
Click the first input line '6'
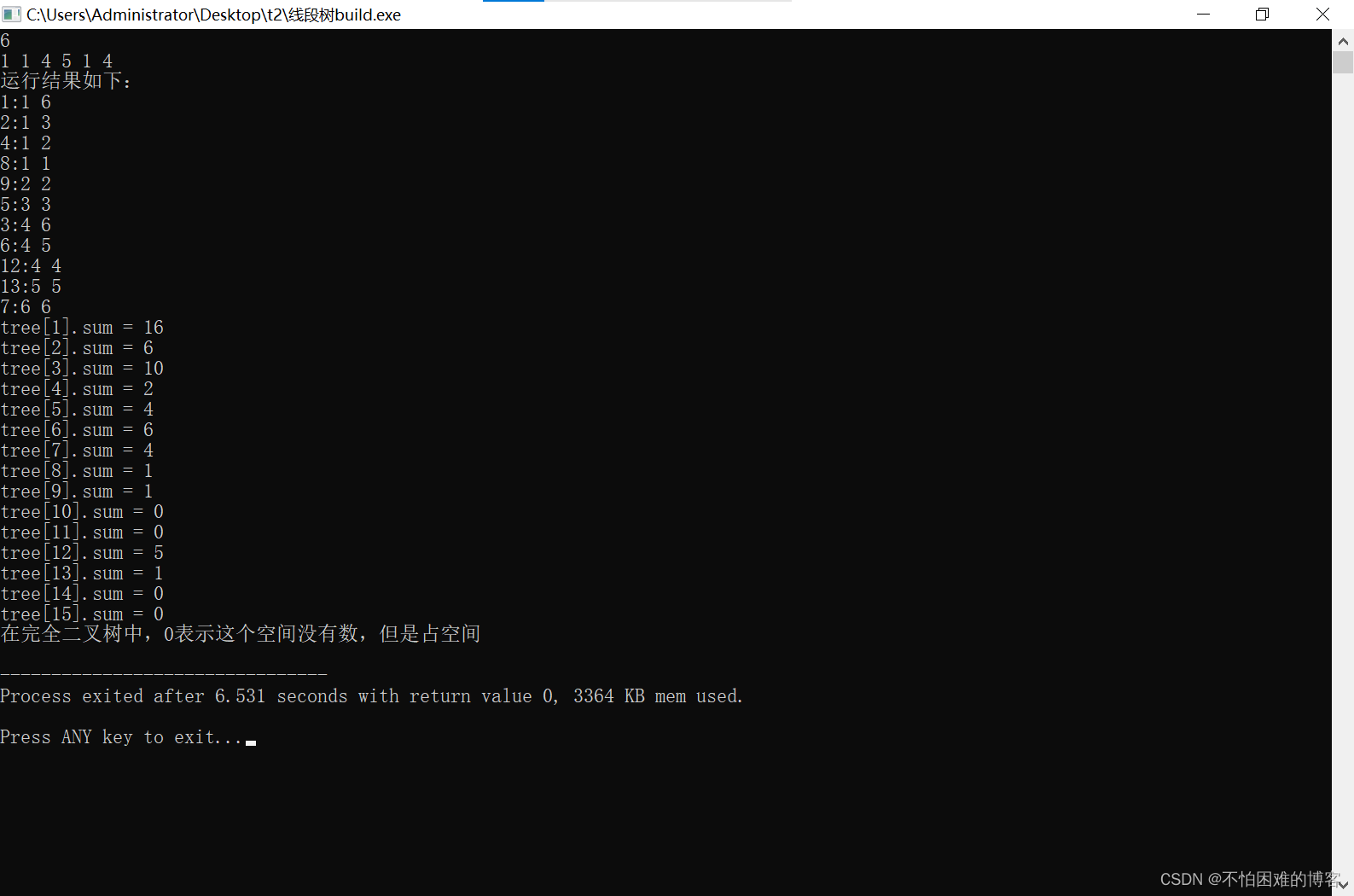click(5, 40)
